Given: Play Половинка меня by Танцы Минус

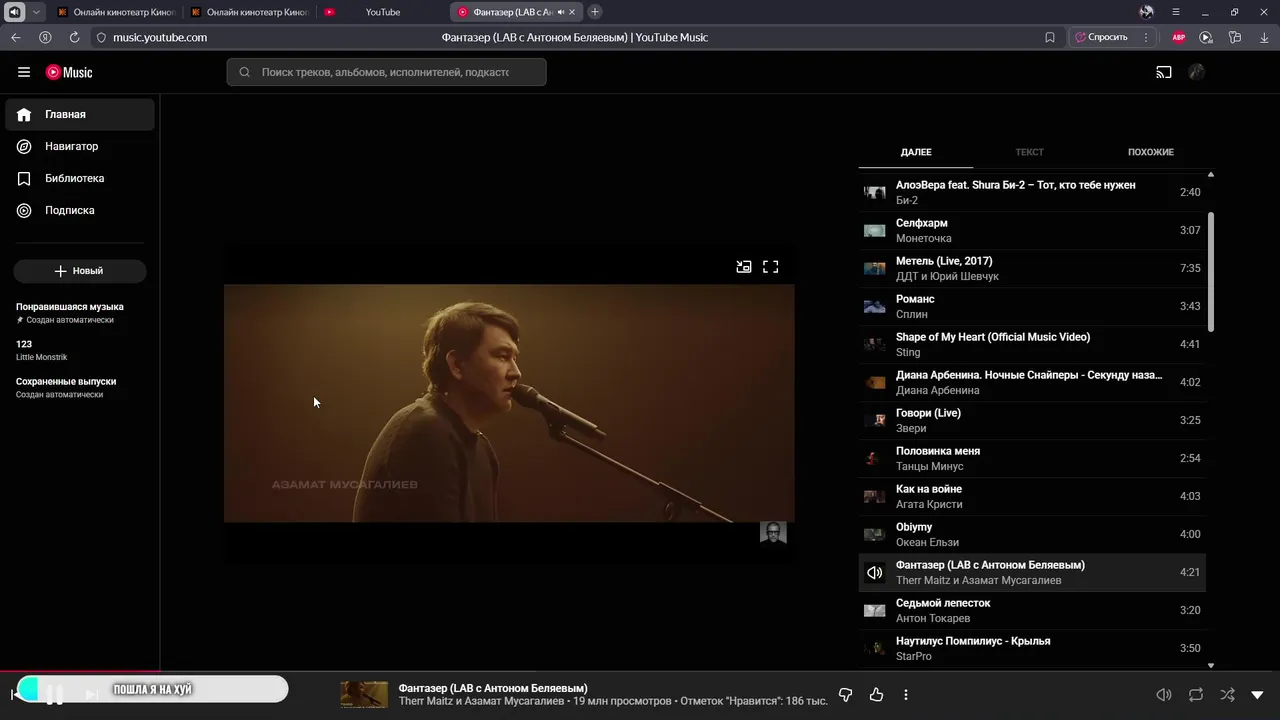Looking at the screenshot, I should point(1032,458).
